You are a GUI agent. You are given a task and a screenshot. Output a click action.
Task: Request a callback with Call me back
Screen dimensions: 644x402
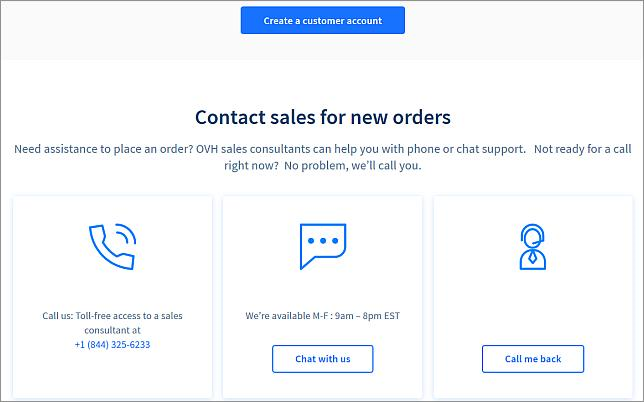tap(533, 359)
